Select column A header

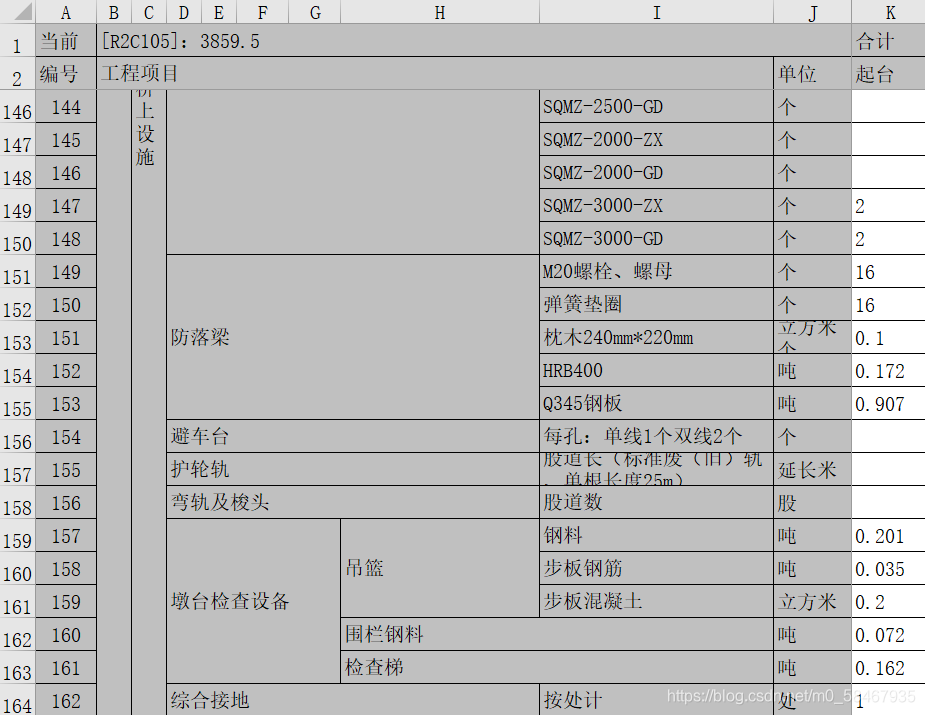(x=66, y=11)
